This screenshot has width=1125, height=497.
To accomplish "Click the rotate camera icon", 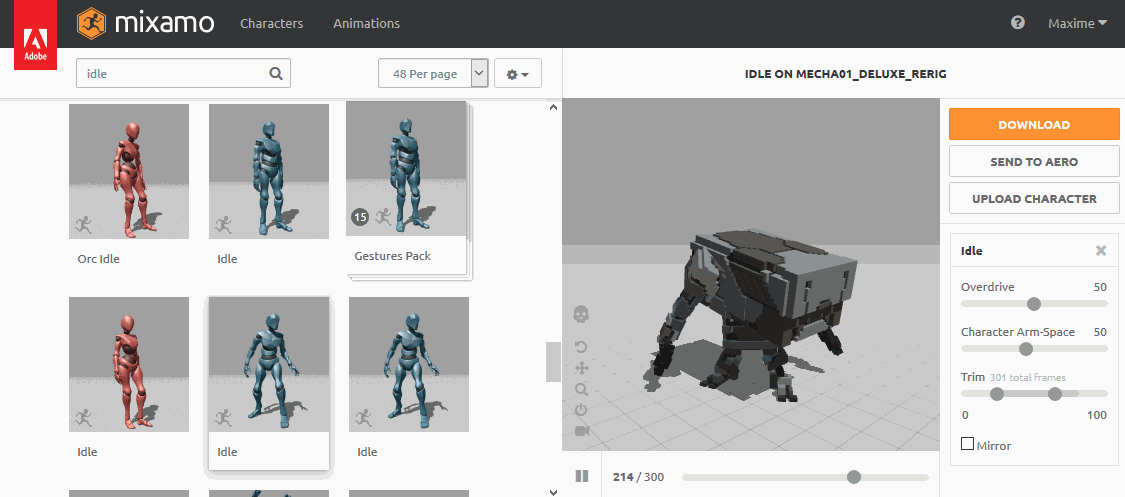I will click(x=581, y=347).
